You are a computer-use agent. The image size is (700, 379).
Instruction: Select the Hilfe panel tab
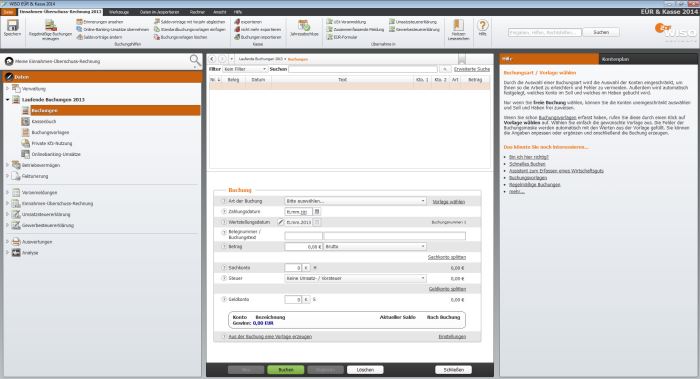(x=549, y=59)
